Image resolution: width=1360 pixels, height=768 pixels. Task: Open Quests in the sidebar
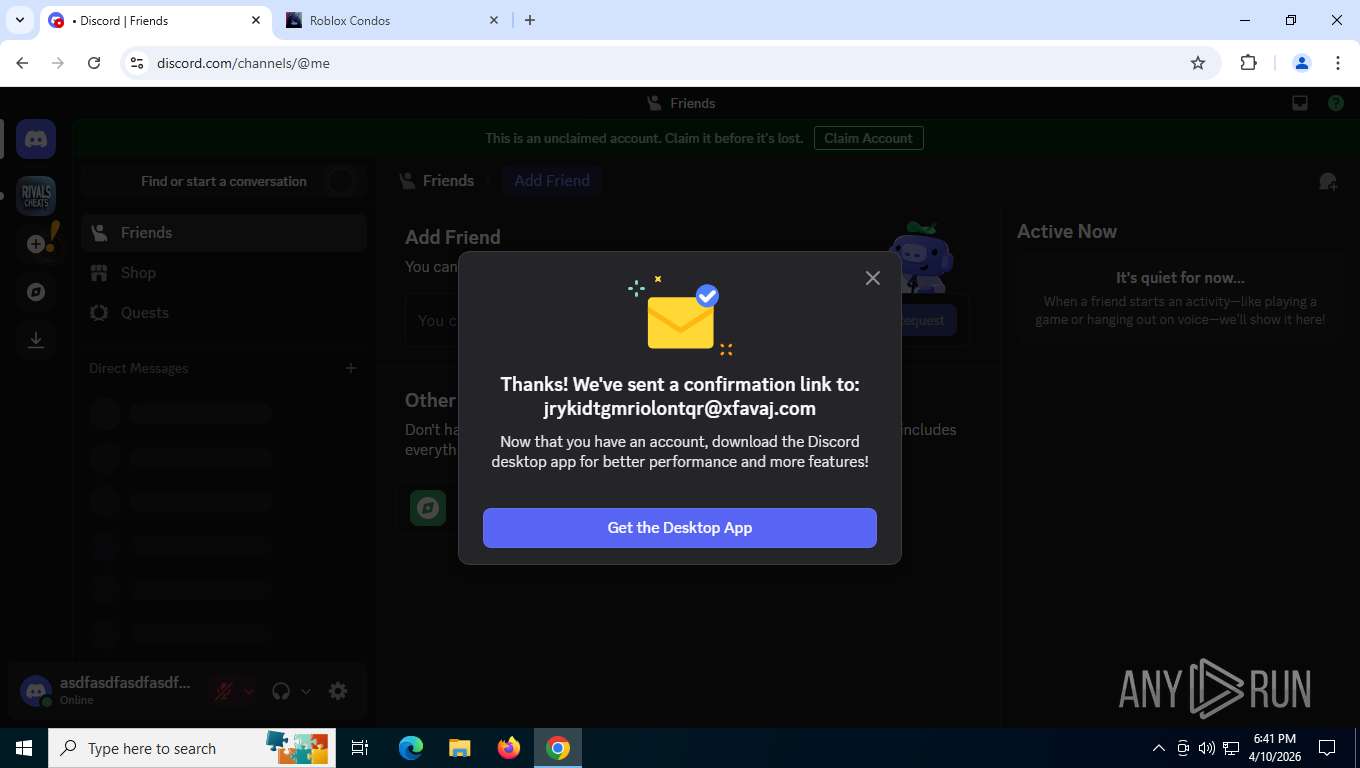[x=224, y=313]
